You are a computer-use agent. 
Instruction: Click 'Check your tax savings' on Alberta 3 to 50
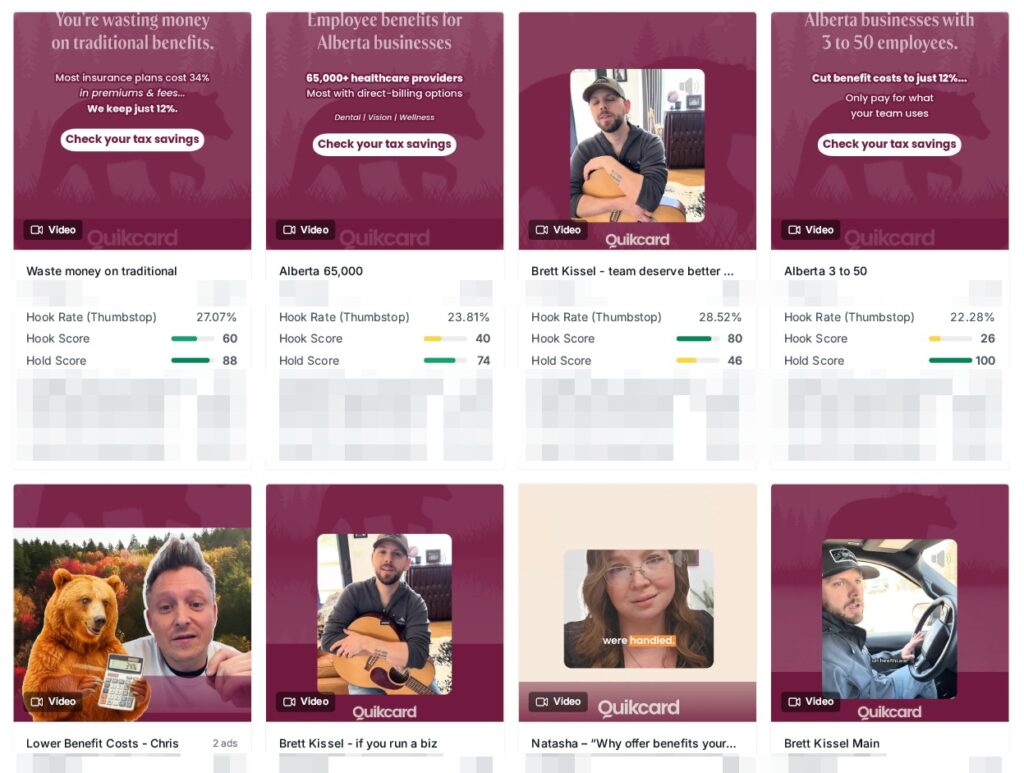[889, 144]
